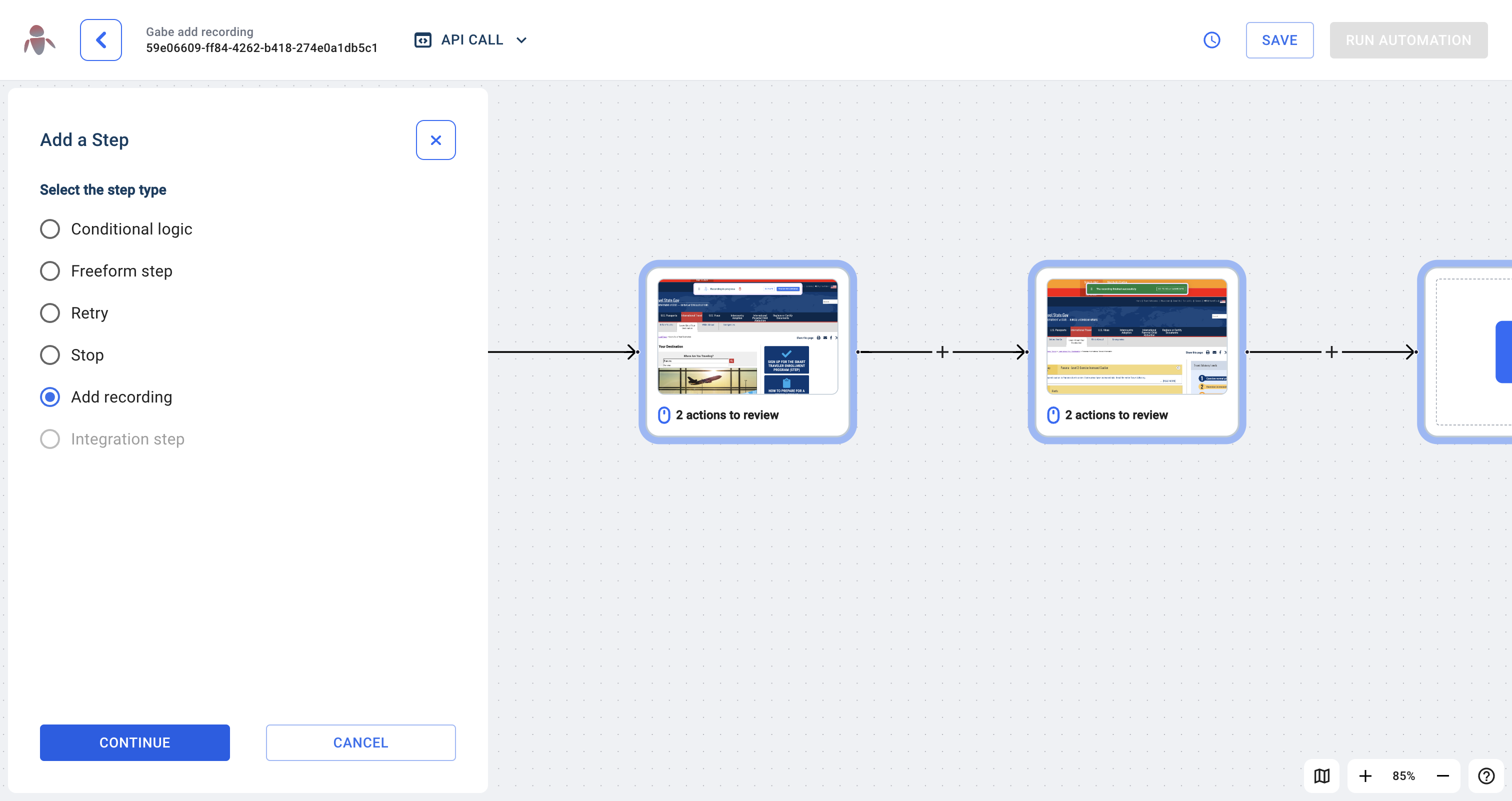Open the help question mark icon
The height and width of the screenshot is (801, 1512).
1485,776
